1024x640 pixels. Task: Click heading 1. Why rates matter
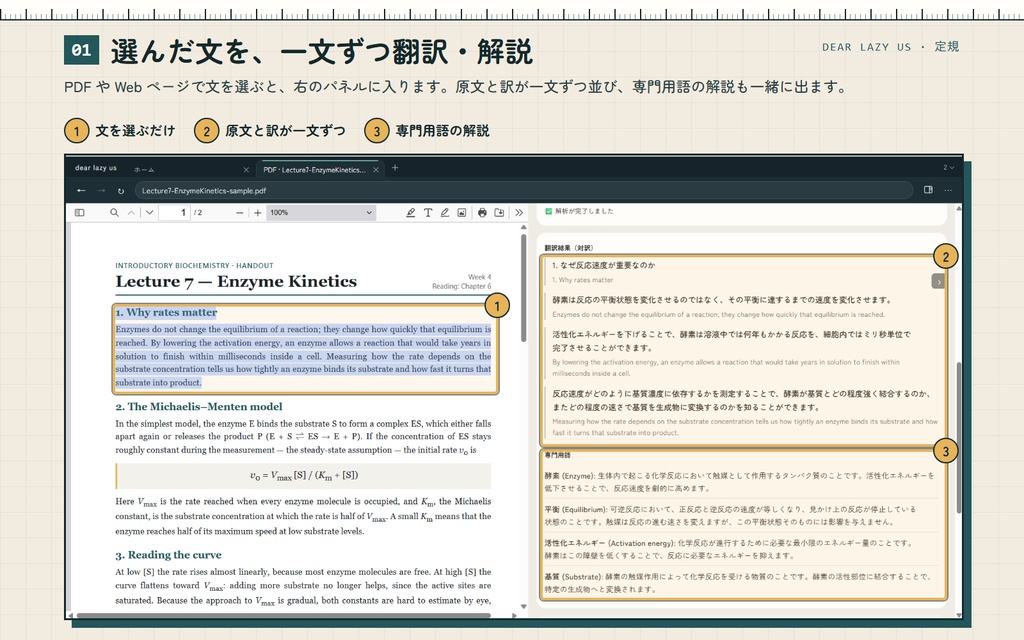click(x=166, y=312)
